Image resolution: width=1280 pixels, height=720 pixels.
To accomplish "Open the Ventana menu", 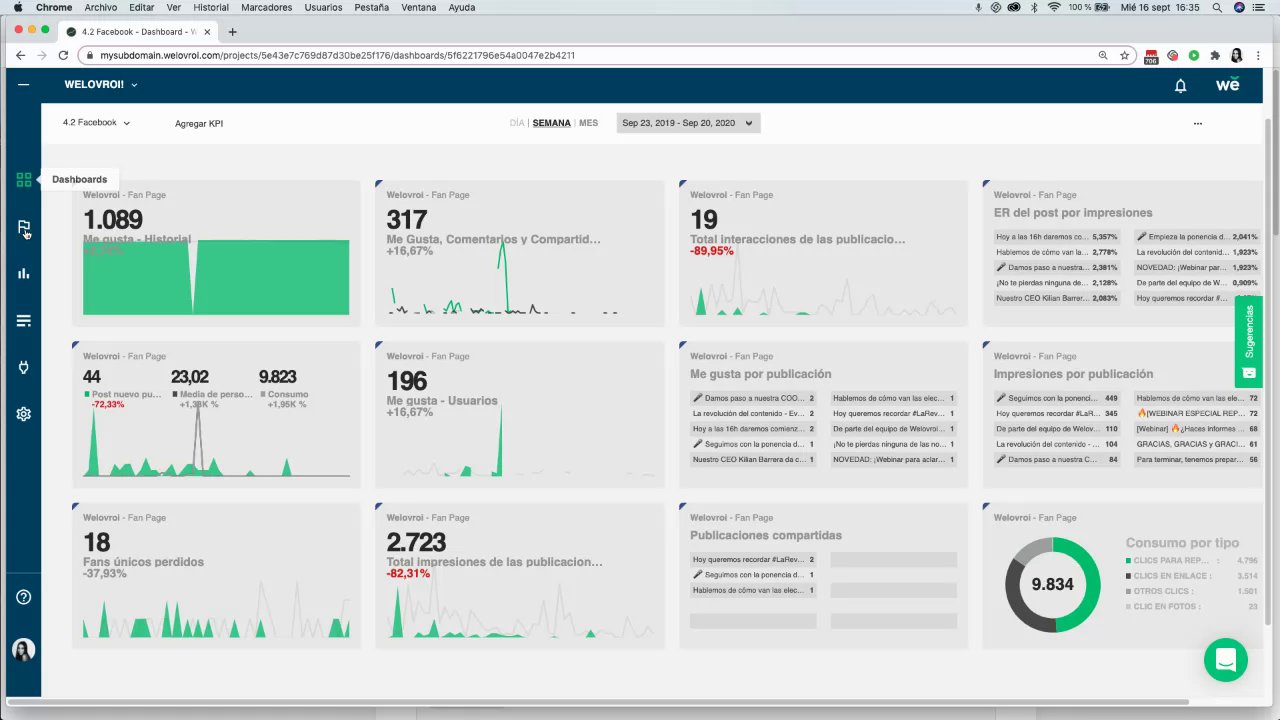I will (x=419, y=7).
